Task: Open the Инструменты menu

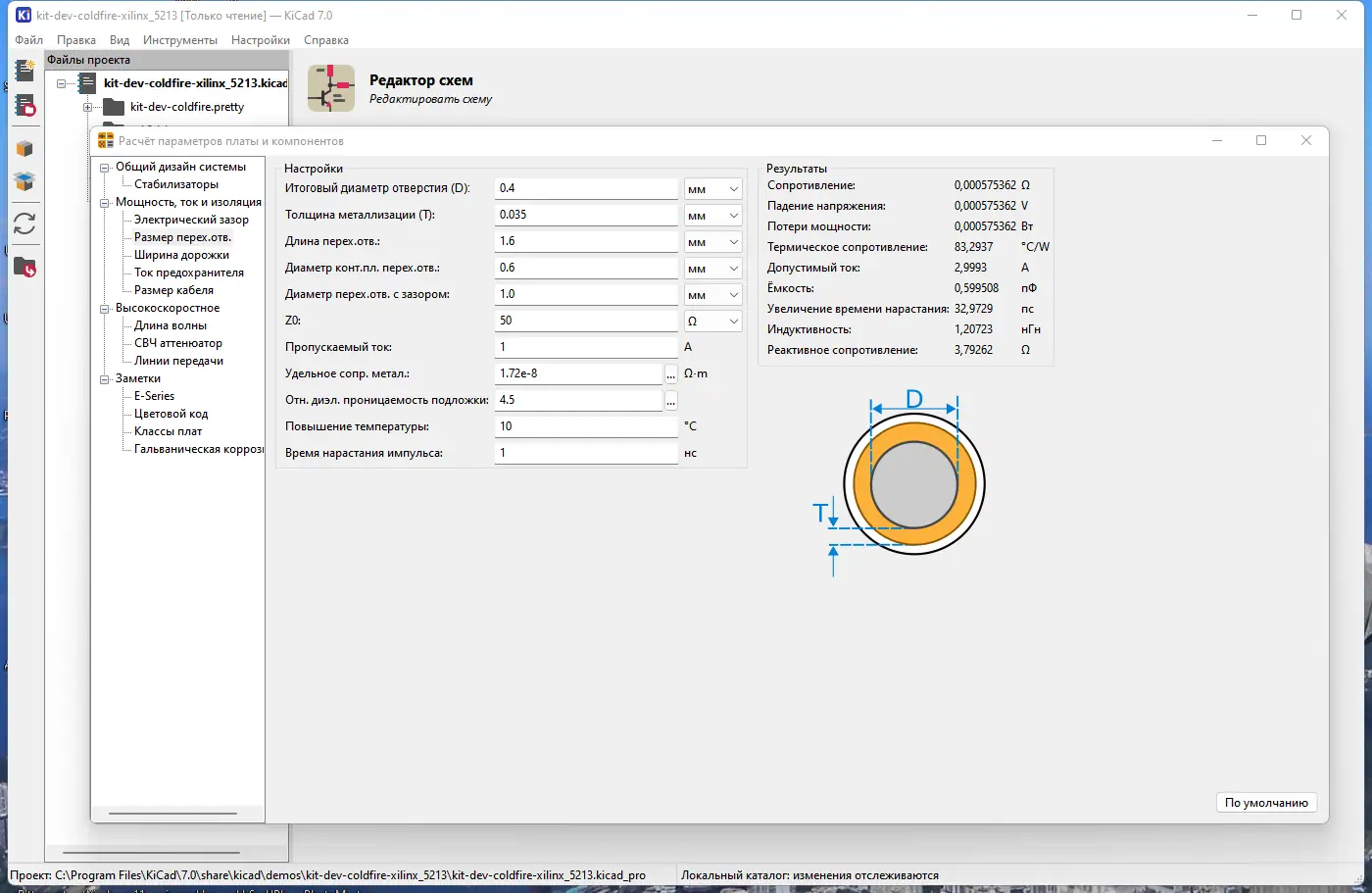Action: coord(180,40)
